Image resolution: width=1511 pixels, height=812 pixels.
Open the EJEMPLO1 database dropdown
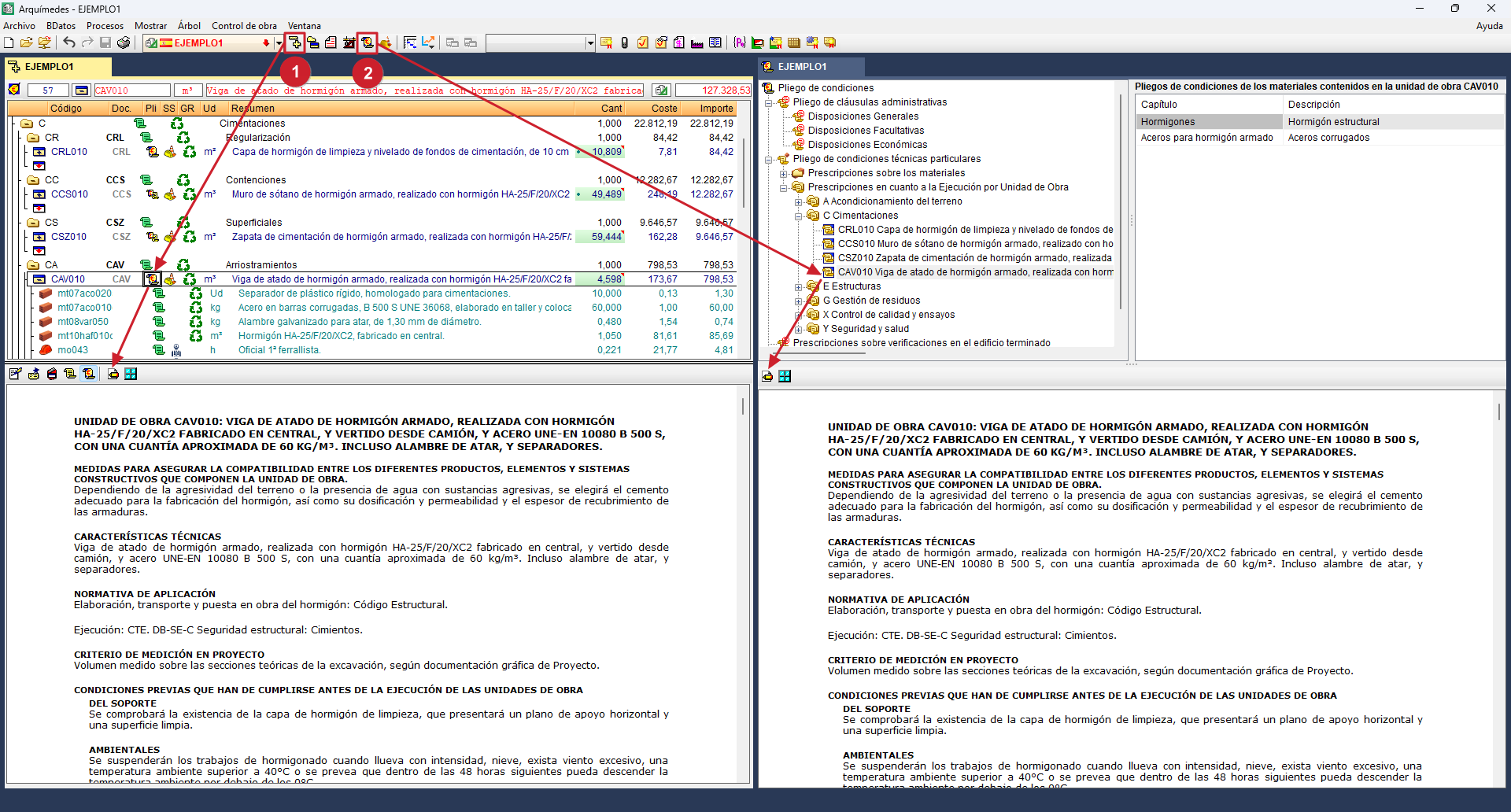279,43
